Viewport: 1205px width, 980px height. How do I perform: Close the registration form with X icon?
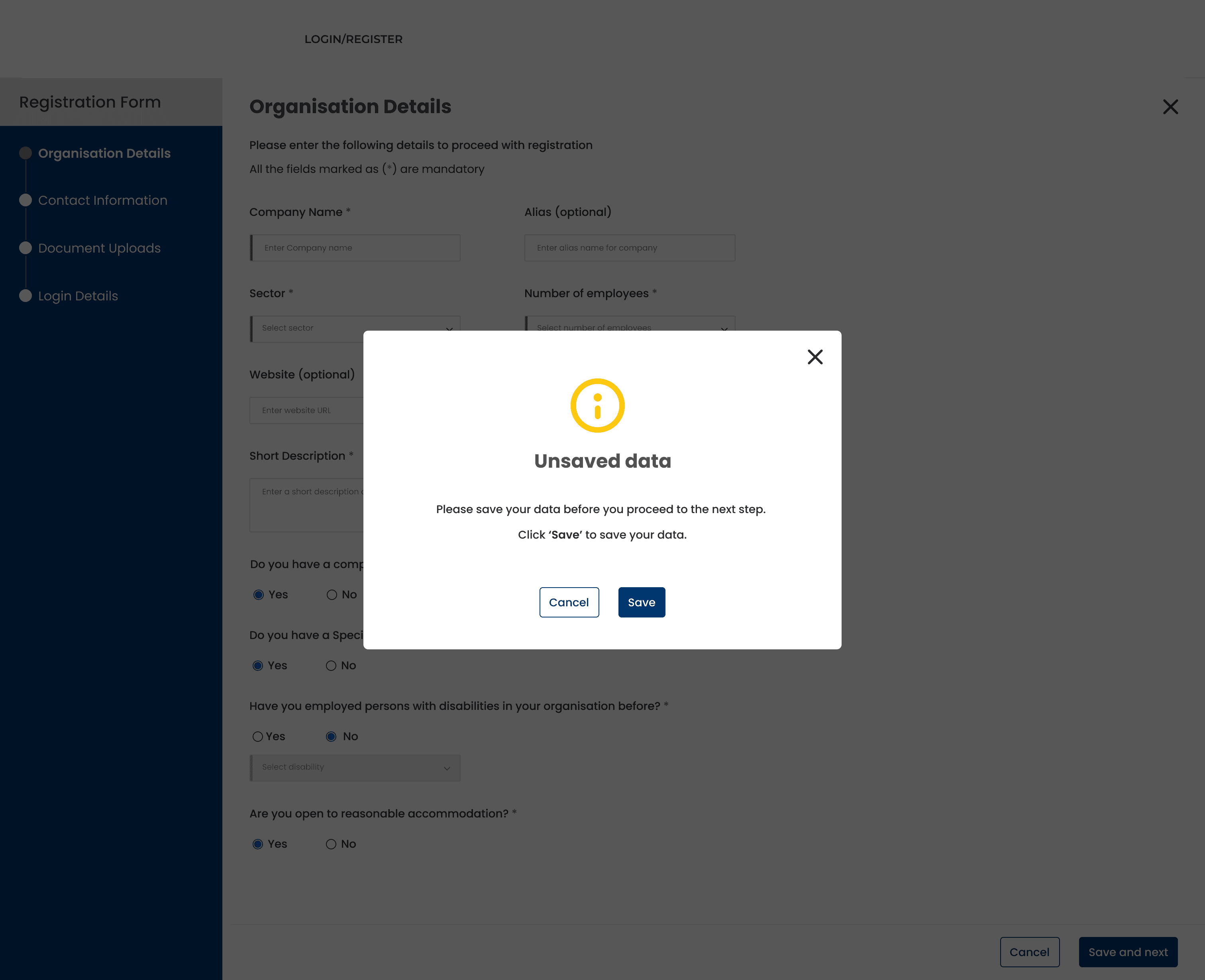tap(1170, 107)
